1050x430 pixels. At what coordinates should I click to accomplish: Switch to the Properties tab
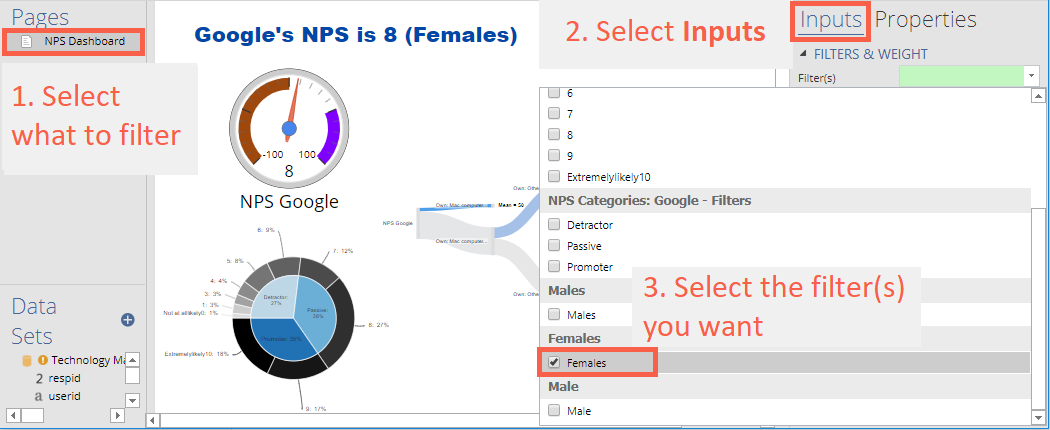pos(925,19)
